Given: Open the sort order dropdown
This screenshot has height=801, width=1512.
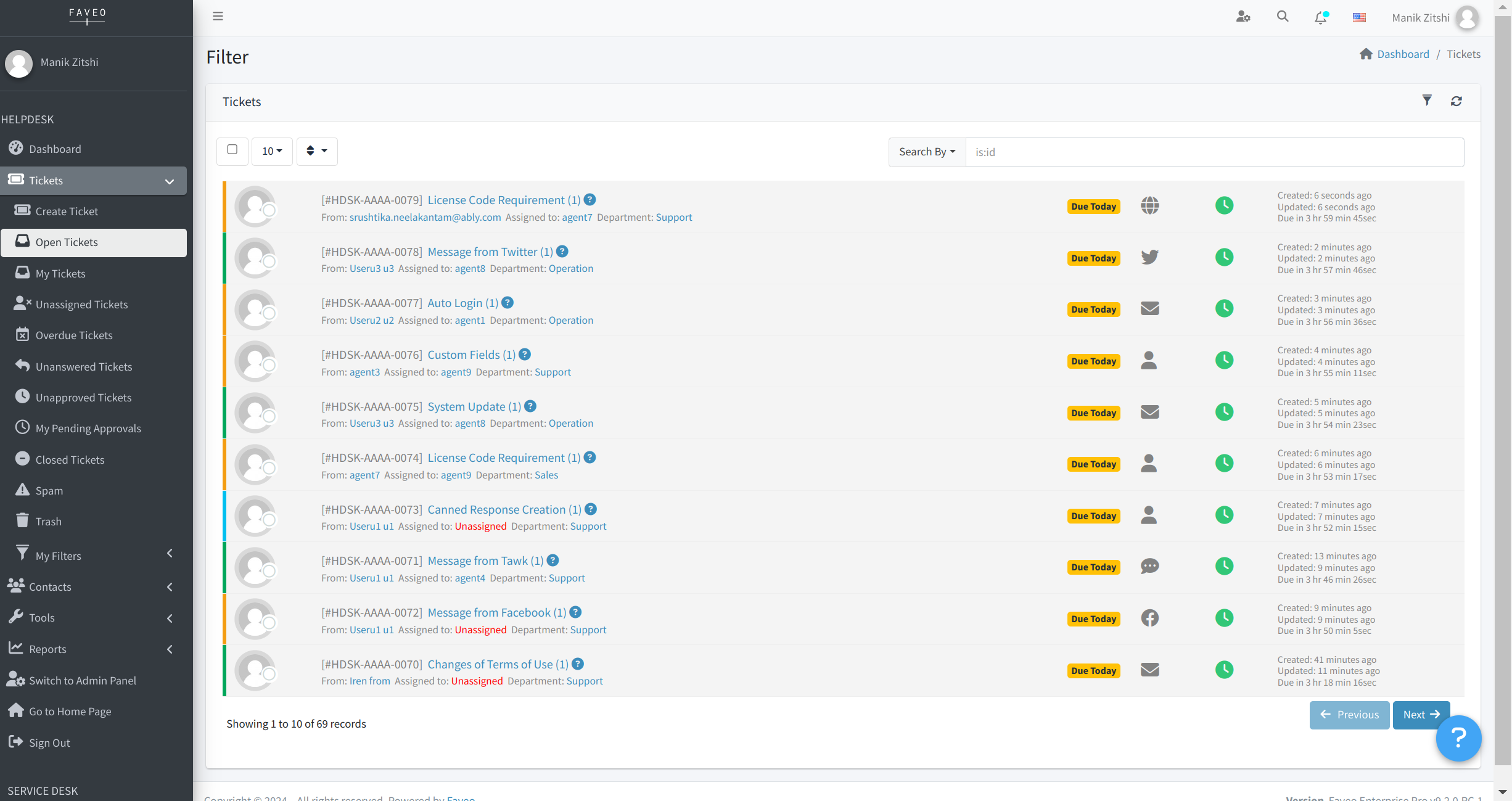Looking at the screenshot, I should pos(317,151).
